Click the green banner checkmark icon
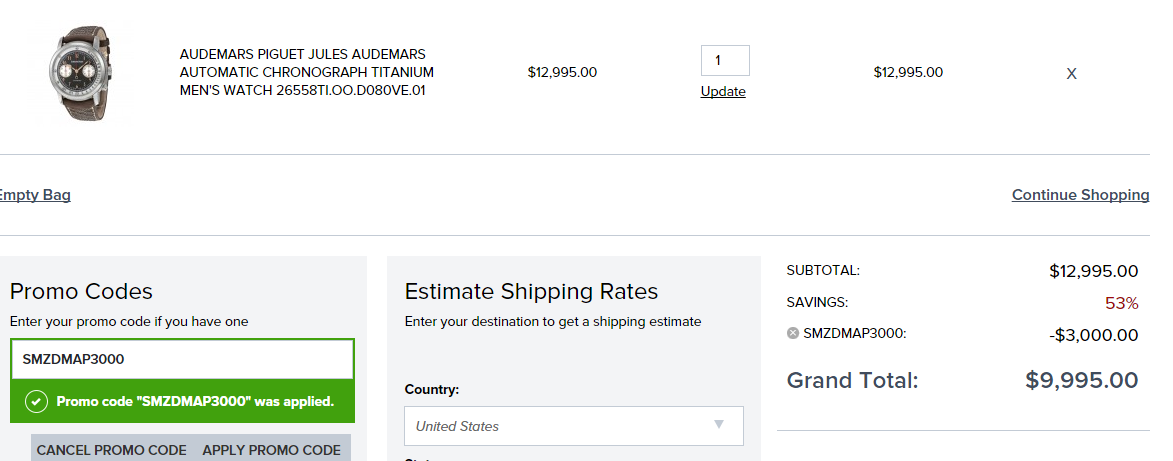Viewport: 1173px width, 461px height. (37, 401)
